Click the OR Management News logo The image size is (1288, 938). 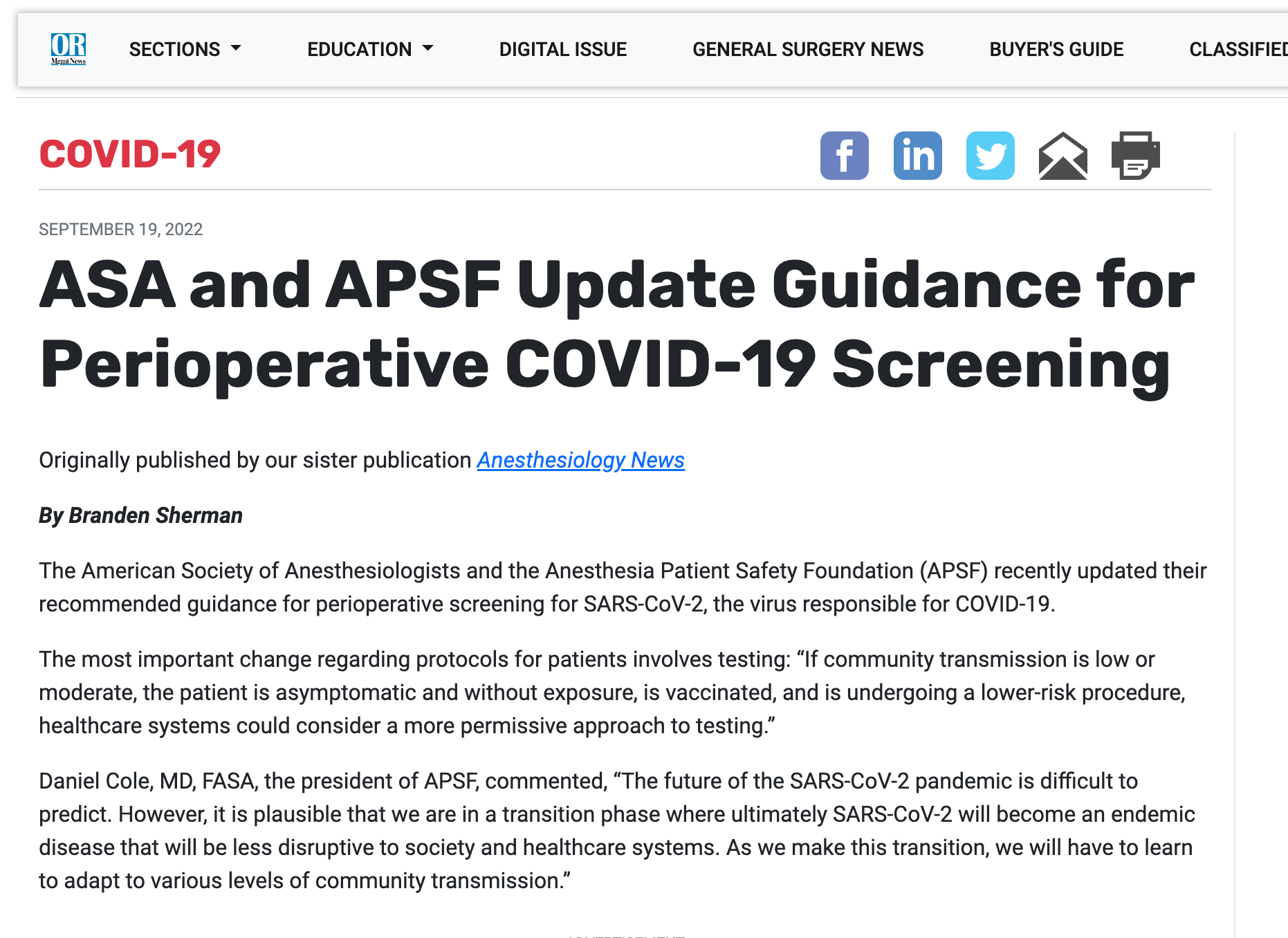tap(68, 49)
